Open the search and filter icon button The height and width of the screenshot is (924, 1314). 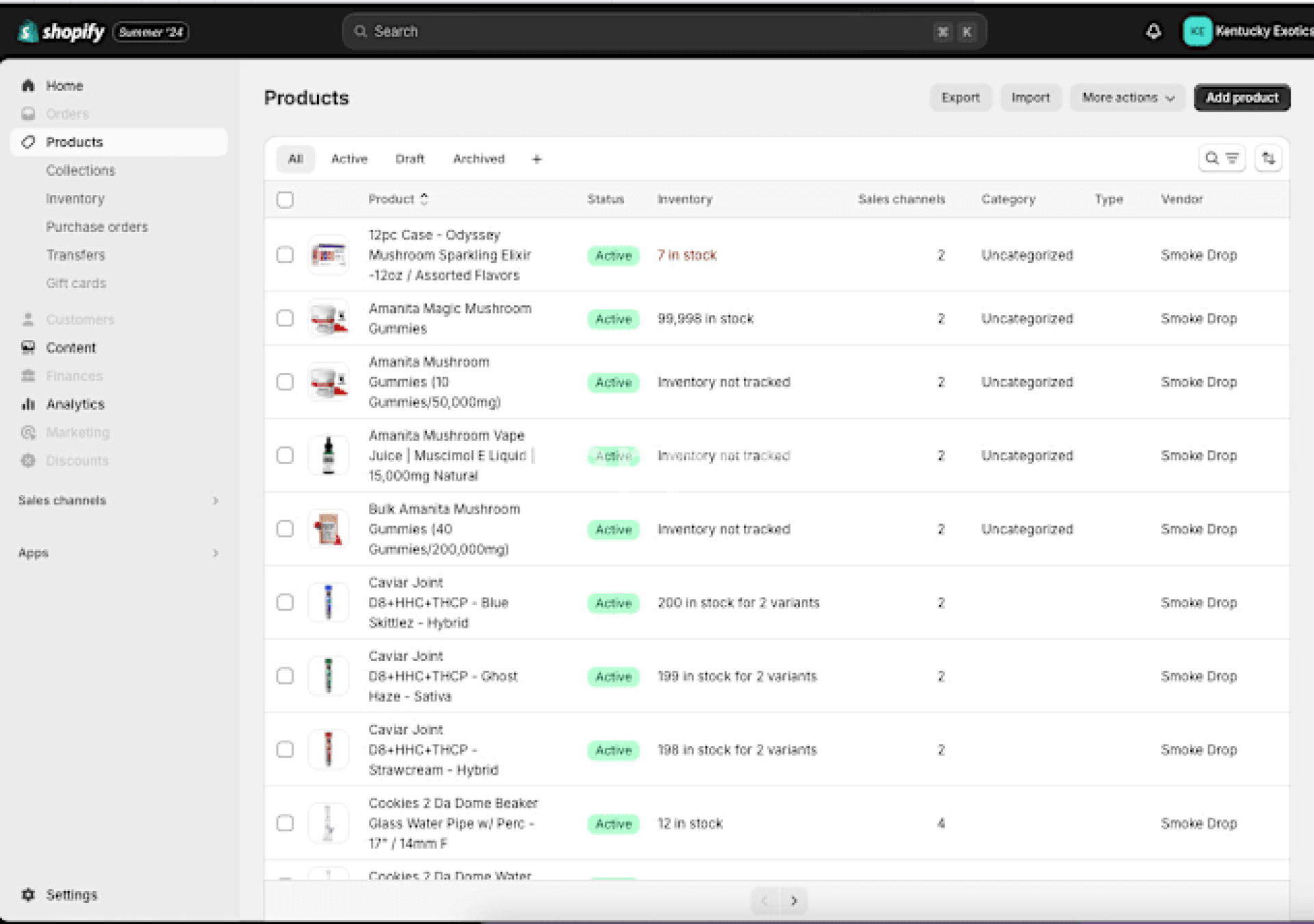coord(1222,159)
